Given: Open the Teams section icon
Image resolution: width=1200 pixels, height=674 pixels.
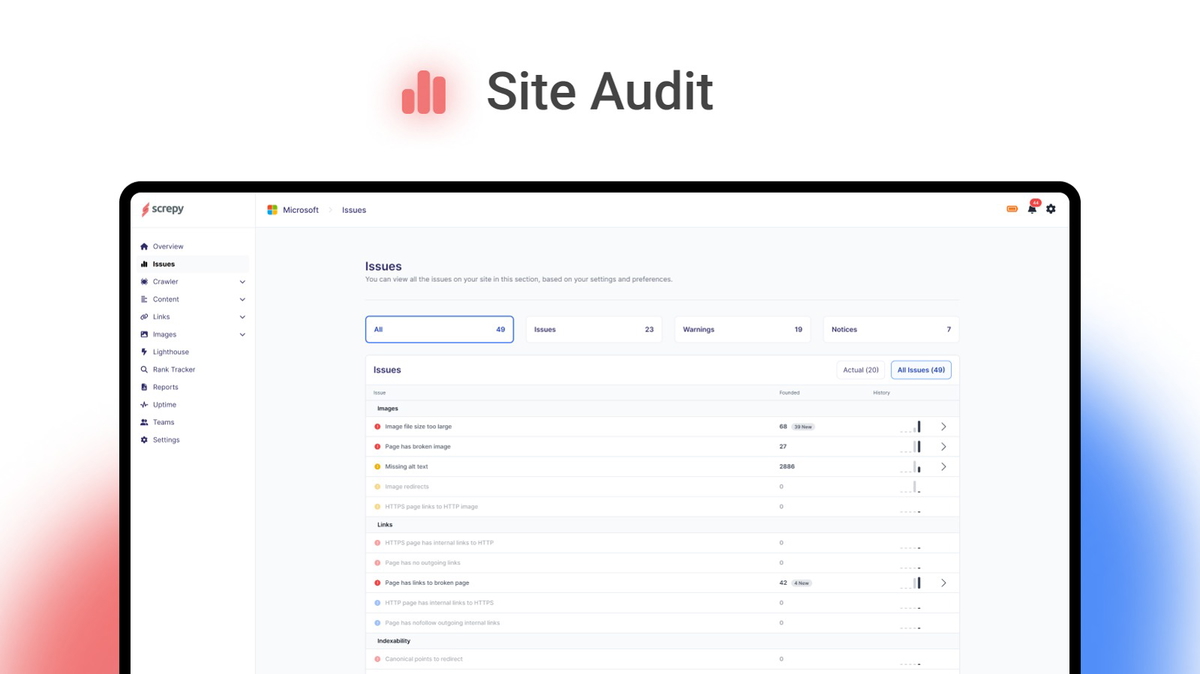Looking at the screenshot, I should click(145, 421).
